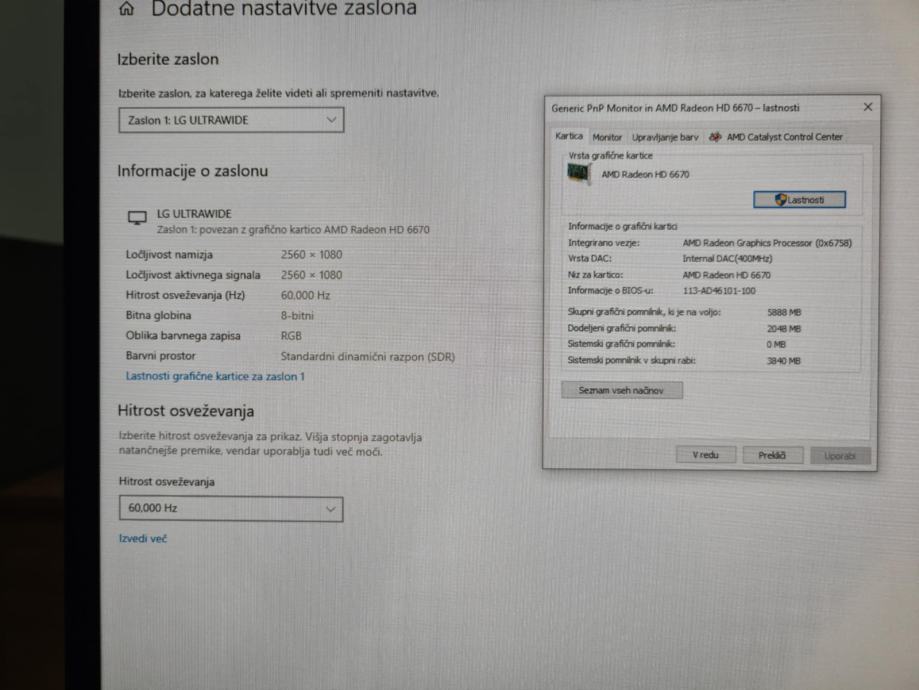Viewport: 919px width, 690px height.
Task: Open Lastnosti grafične kartice za zaslon 1 link
Action: point(215,376)
